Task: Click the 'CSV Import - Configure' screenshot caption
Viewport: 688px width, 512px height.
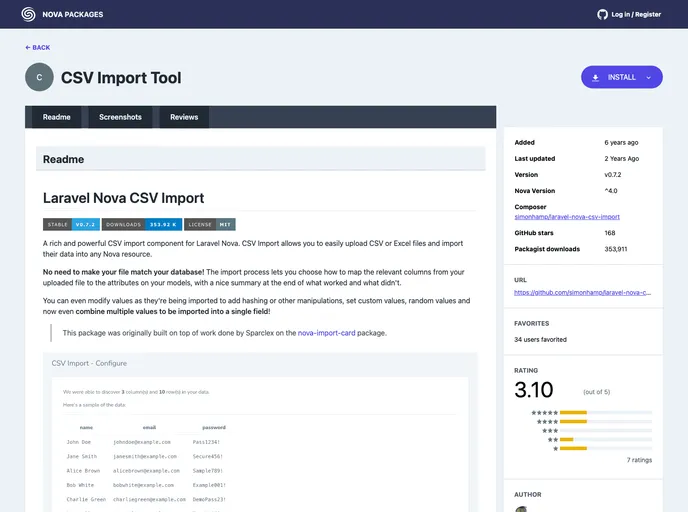Action: [x=89, y=363]
